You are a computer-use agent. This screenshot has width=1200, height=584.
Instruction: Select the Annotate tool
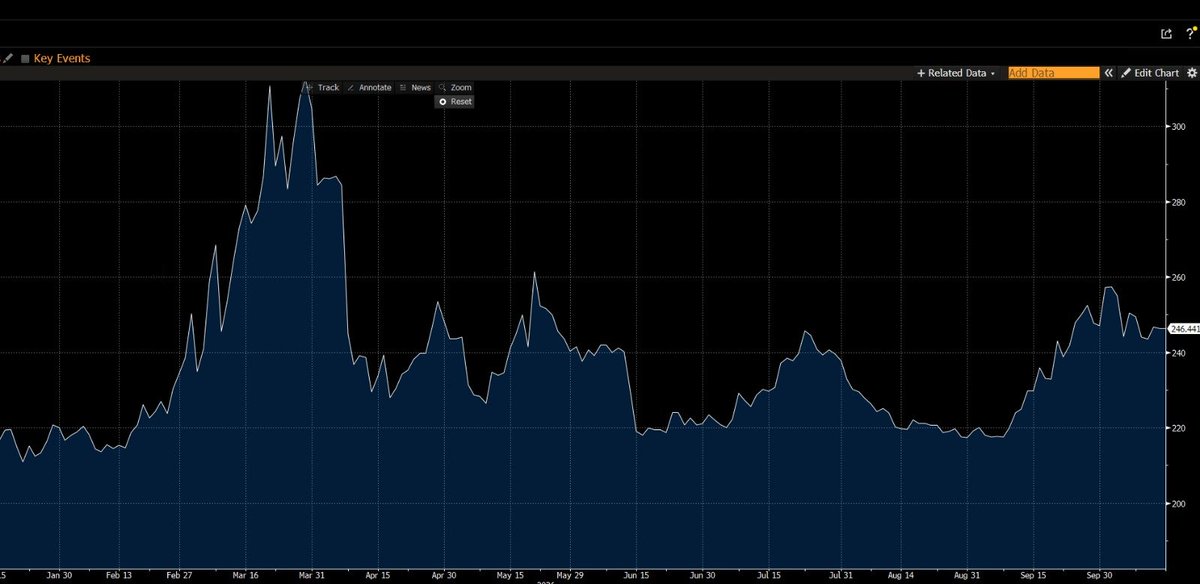coord(369,88)
